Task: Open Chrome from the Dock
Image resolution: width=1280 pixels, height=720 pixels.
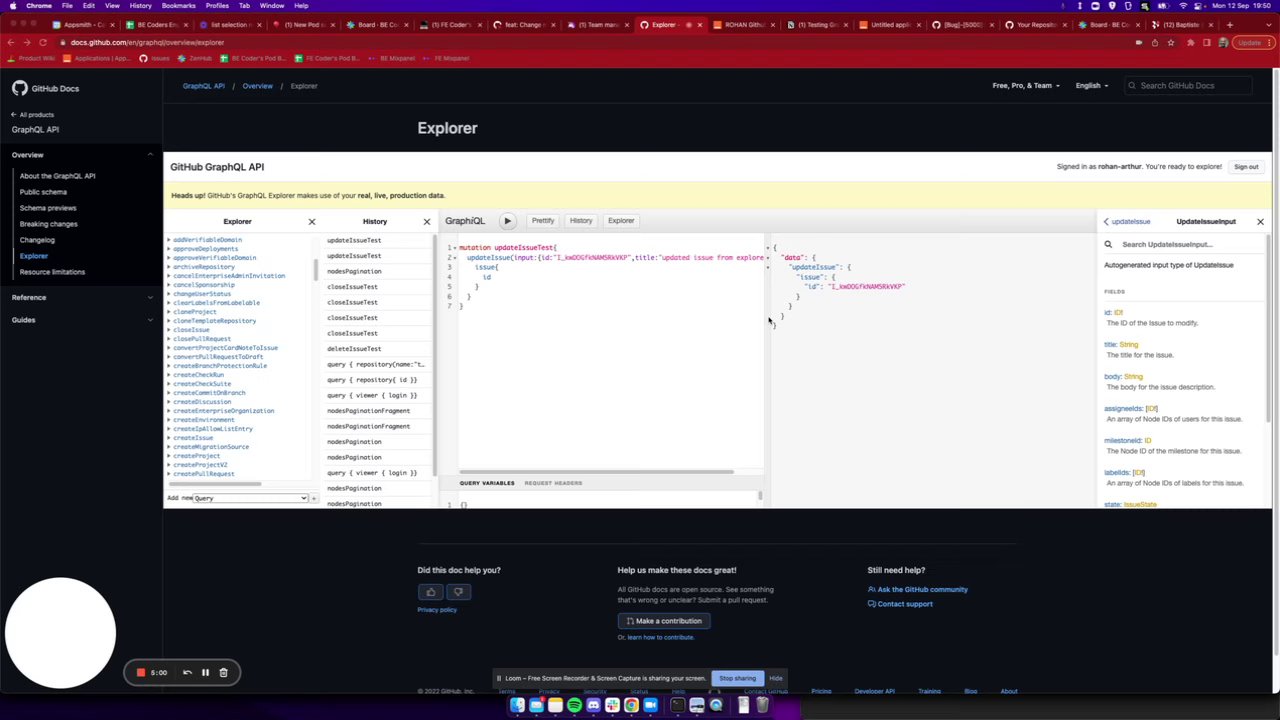Action: (631, 706)
